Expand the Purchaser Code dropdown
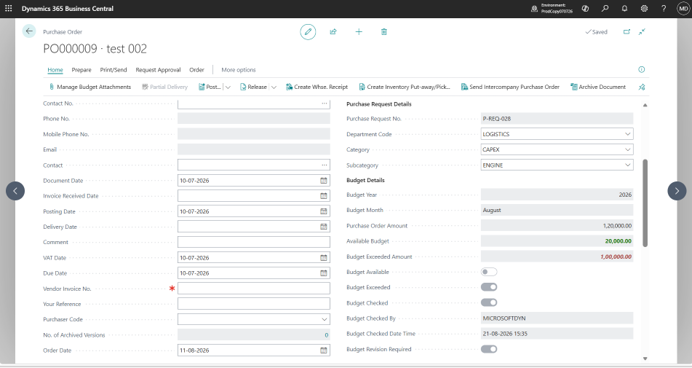The width and height of the screenshot is (692, 368). [324, 319]
